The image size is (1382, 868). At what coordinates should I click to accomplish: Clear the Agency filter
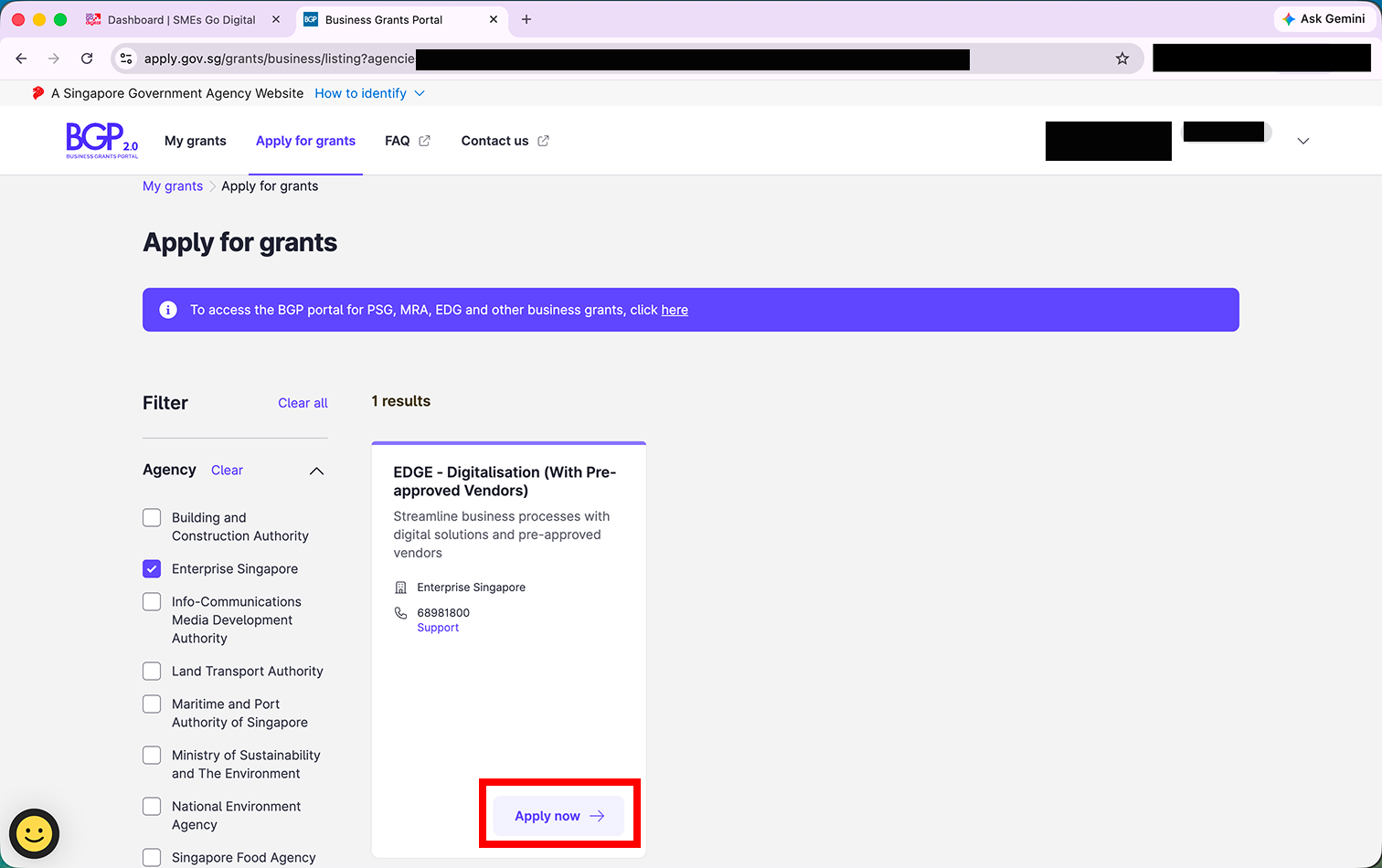227,471
